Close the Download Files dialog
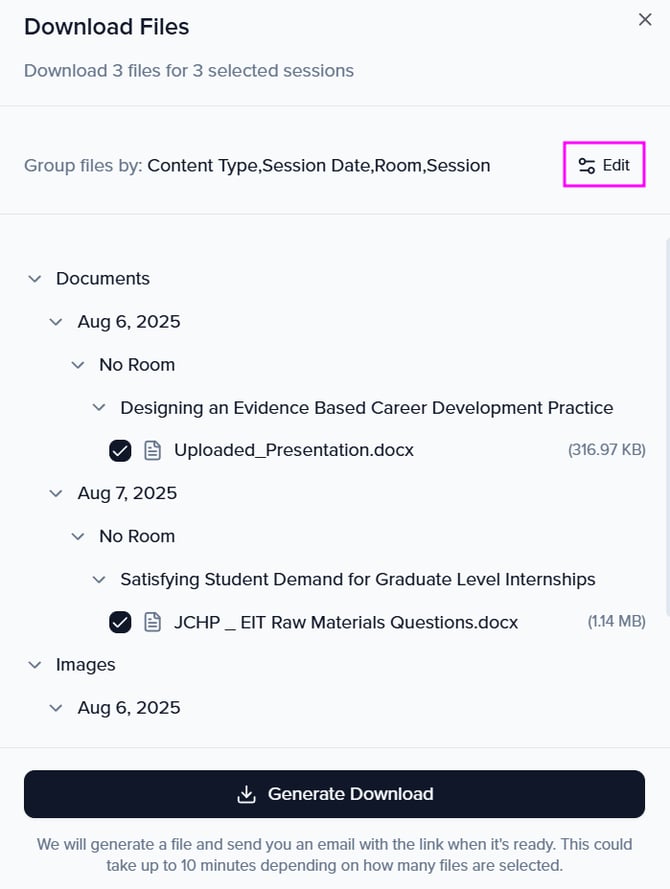The width and height of the screenshot is (670, 889). 645,20
